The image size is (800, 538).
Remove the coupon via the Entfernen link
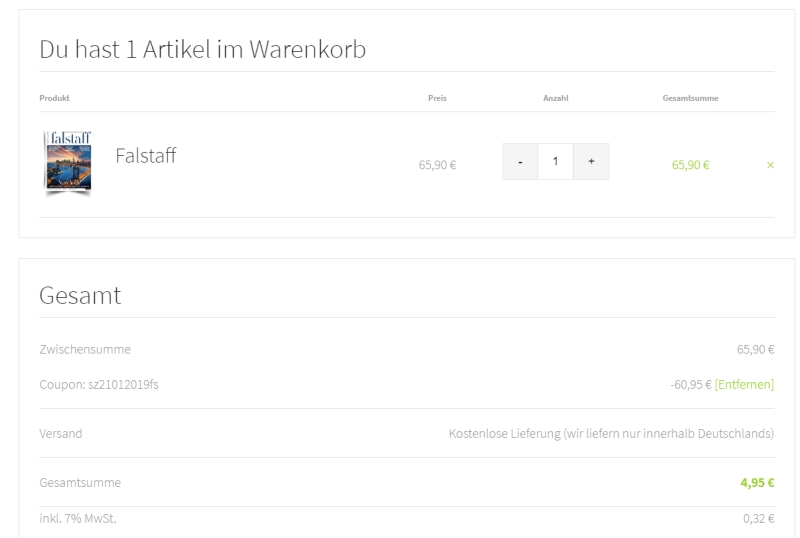744,384
